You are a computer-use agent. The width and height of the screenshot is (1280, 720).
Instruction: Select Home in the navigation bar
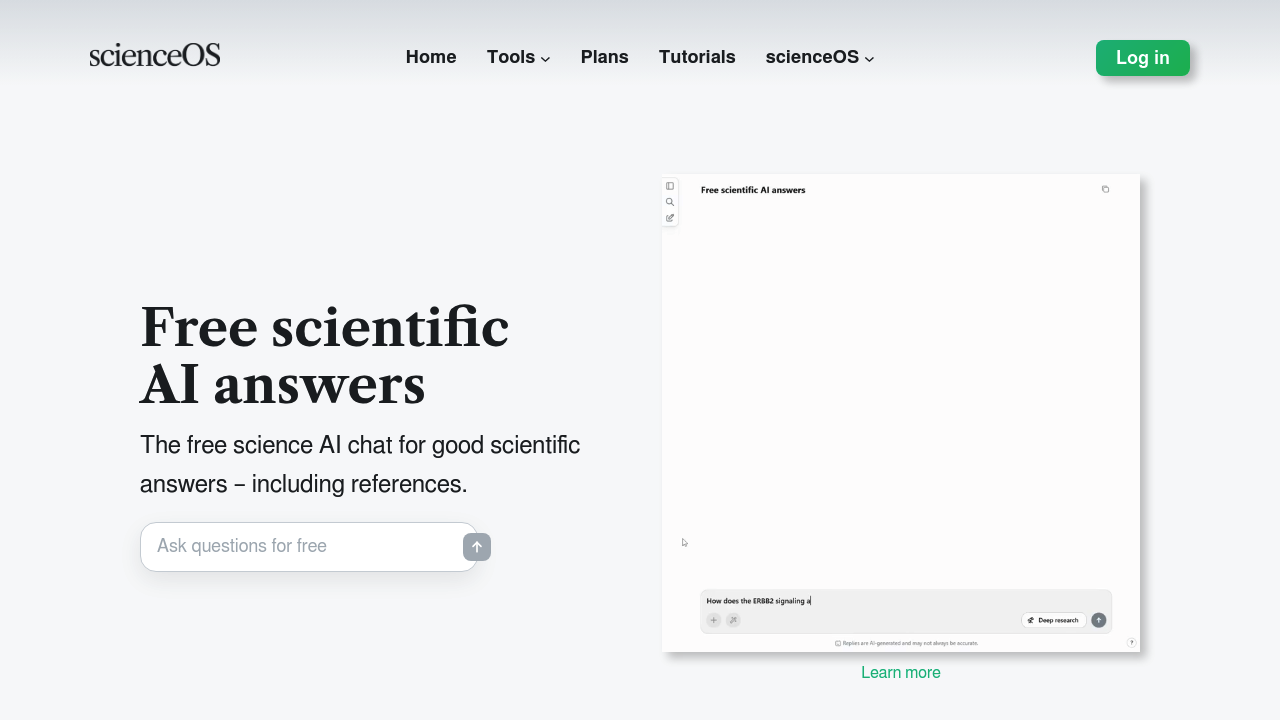(x=430, y=57)
